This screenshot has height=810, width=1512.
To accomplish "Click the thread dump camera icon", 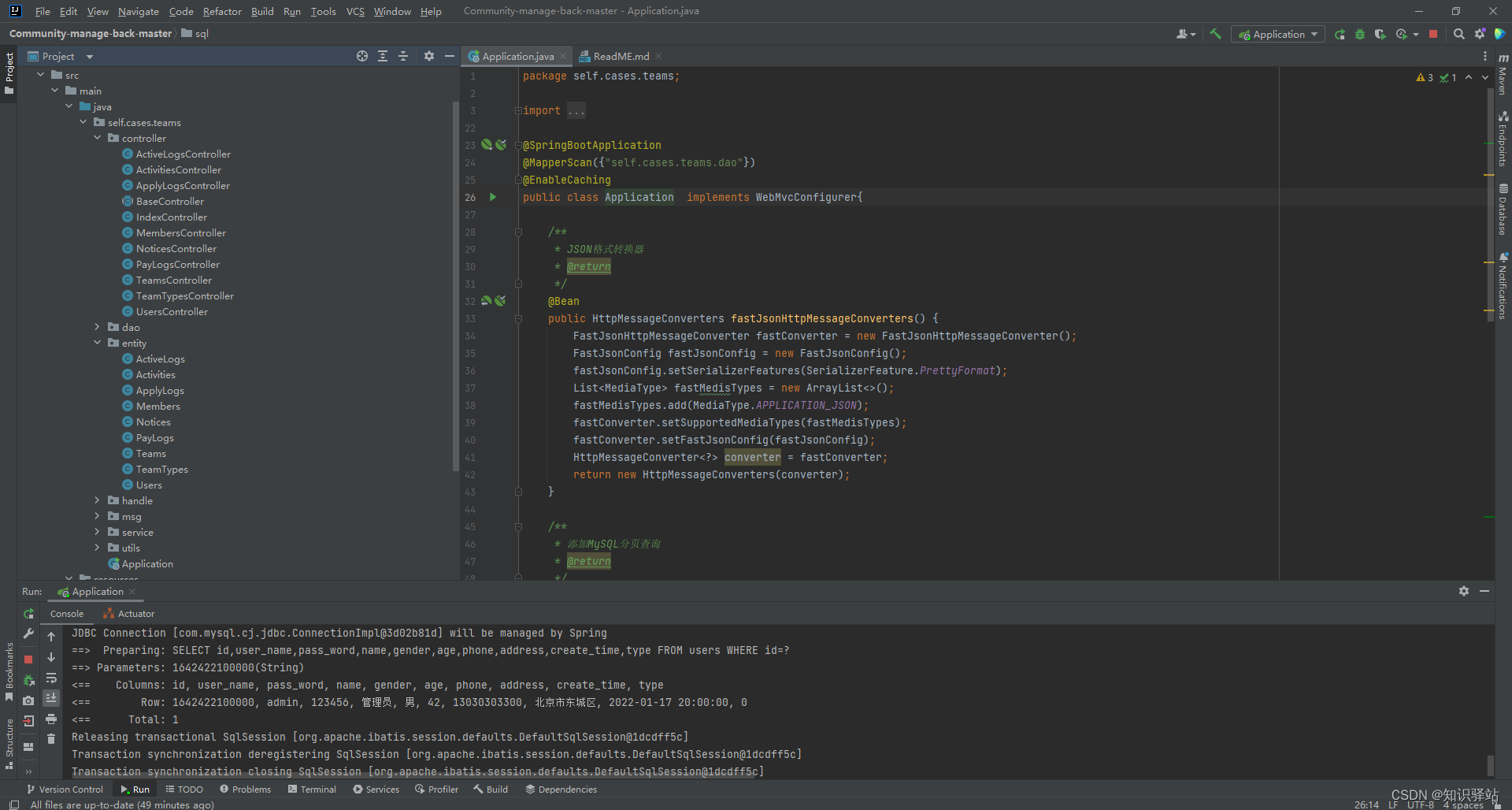I will click(28, 700).
